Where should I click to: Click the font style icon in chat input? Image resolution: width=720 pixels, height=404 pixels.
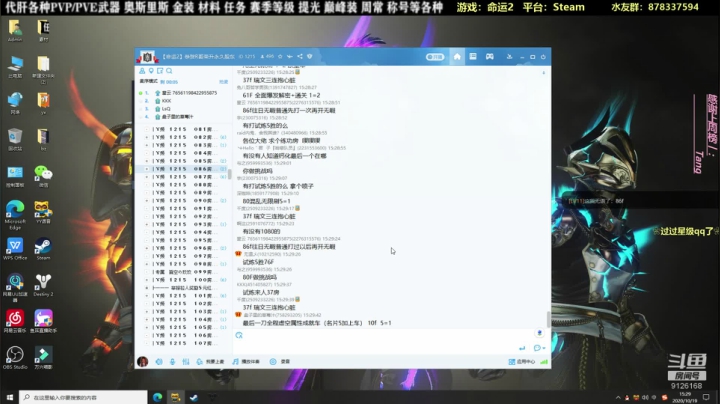coord(239,335)
